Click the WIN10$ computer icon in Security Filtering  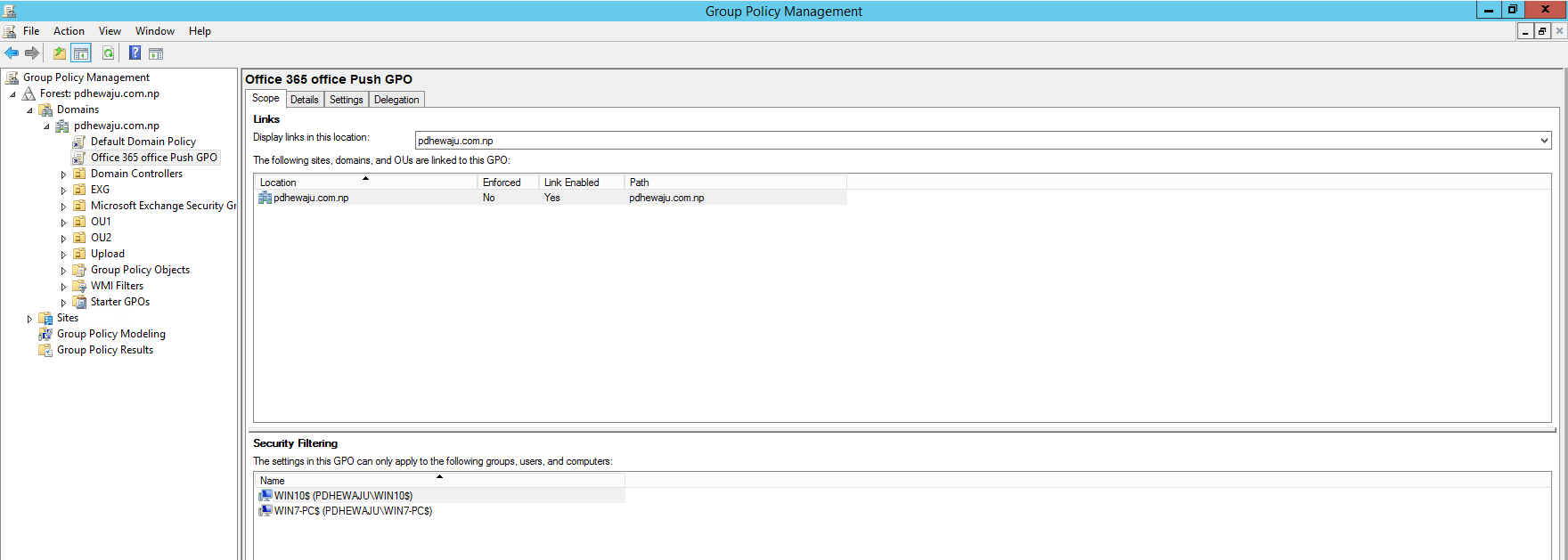[x=265, y=496]
